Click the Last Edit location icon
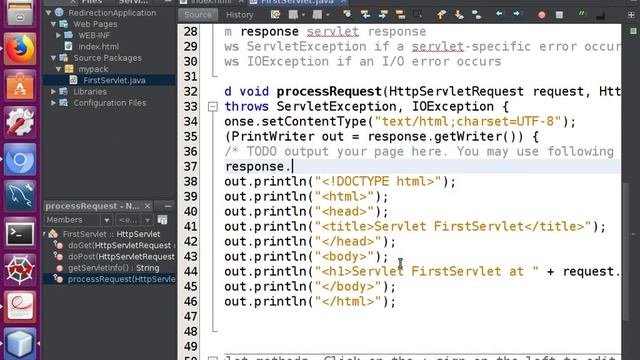 click(x=276, y=15)
